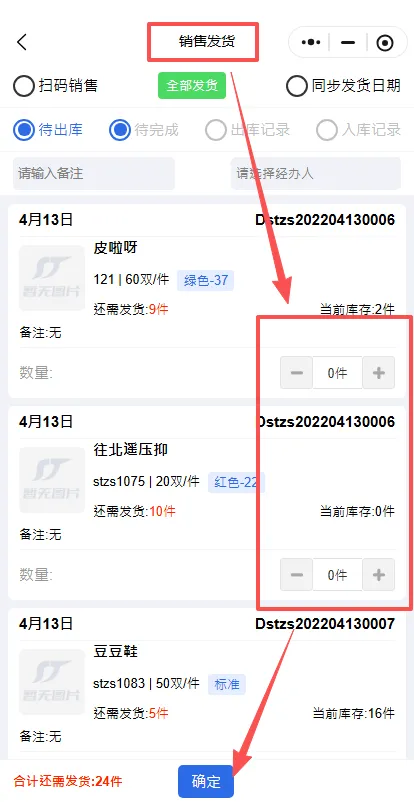Open the 请选择经办人 selector
Image resolution: width=414 pixels, height=802 pixels.
[x=316, y=174]
